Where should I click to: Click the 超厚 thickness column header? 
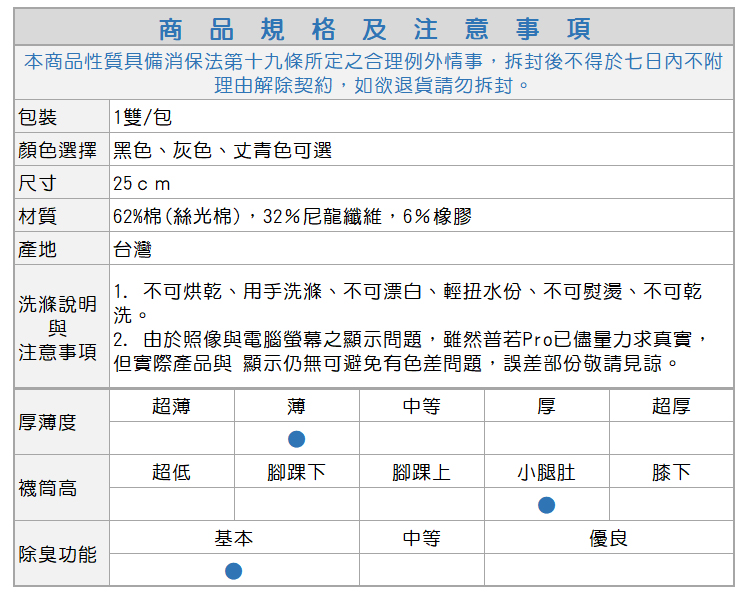tap(670, 406)
